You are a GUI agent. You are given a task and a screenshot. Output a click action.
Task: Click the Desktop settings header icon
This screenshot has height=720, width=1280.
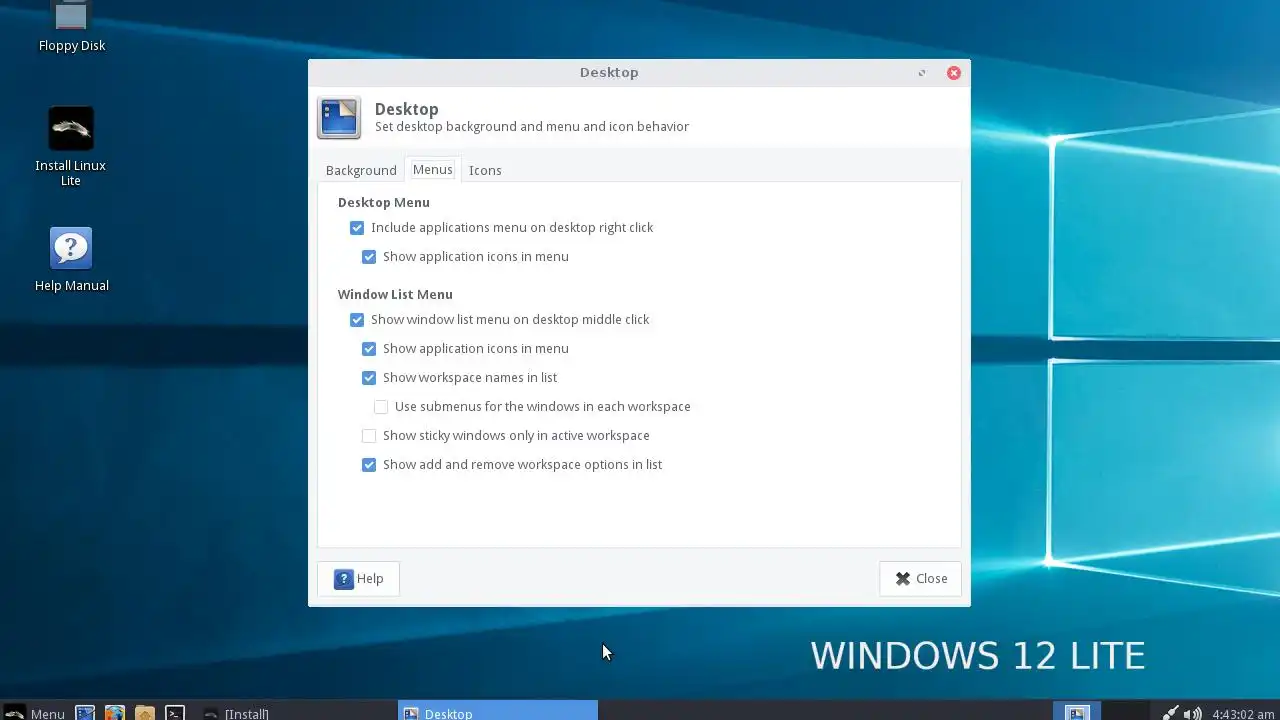tap(339, 118)
